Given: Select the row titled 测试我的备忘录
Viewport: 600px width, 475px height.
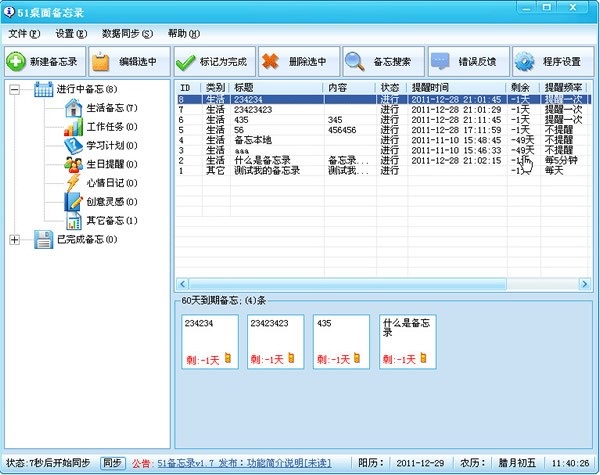Looking at the screenshot, I should pos(384,171).
